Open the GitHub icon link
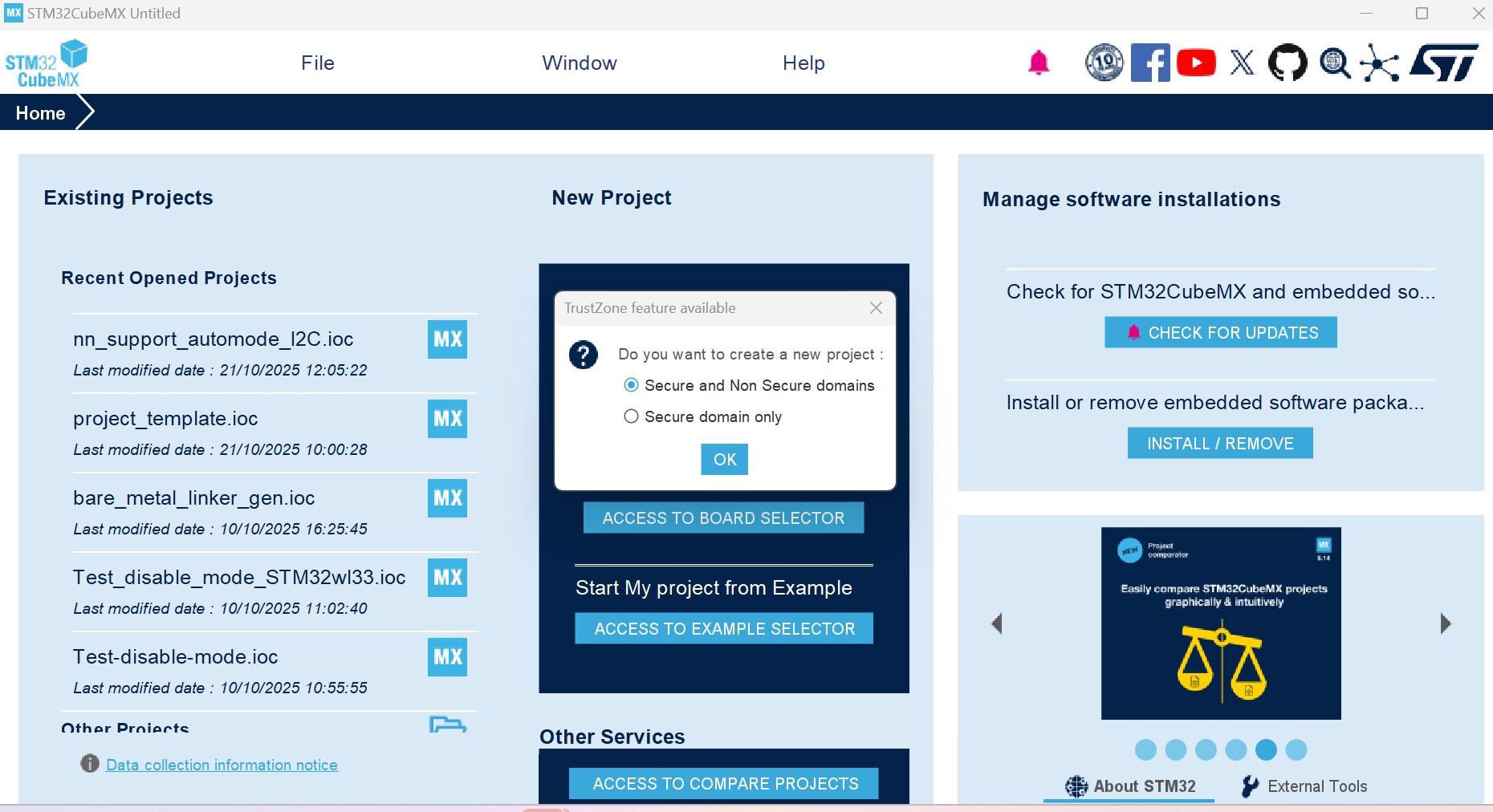Image resolution: width=1493 pixels, height=812 pixels. click(x=1288, y=63)
